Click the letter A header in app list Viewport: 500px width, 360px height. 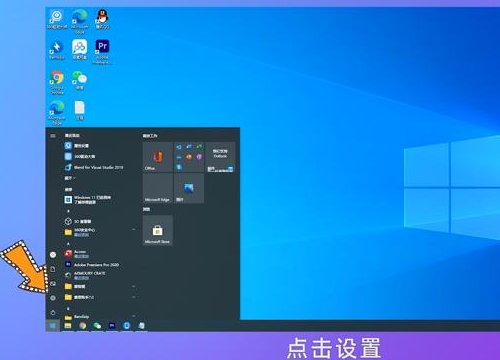click(x=68, y=244)
